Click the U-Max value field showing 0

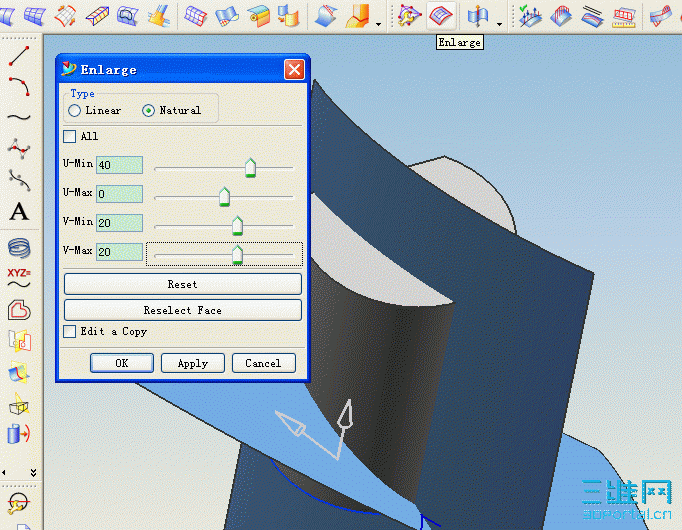point(120,194)
